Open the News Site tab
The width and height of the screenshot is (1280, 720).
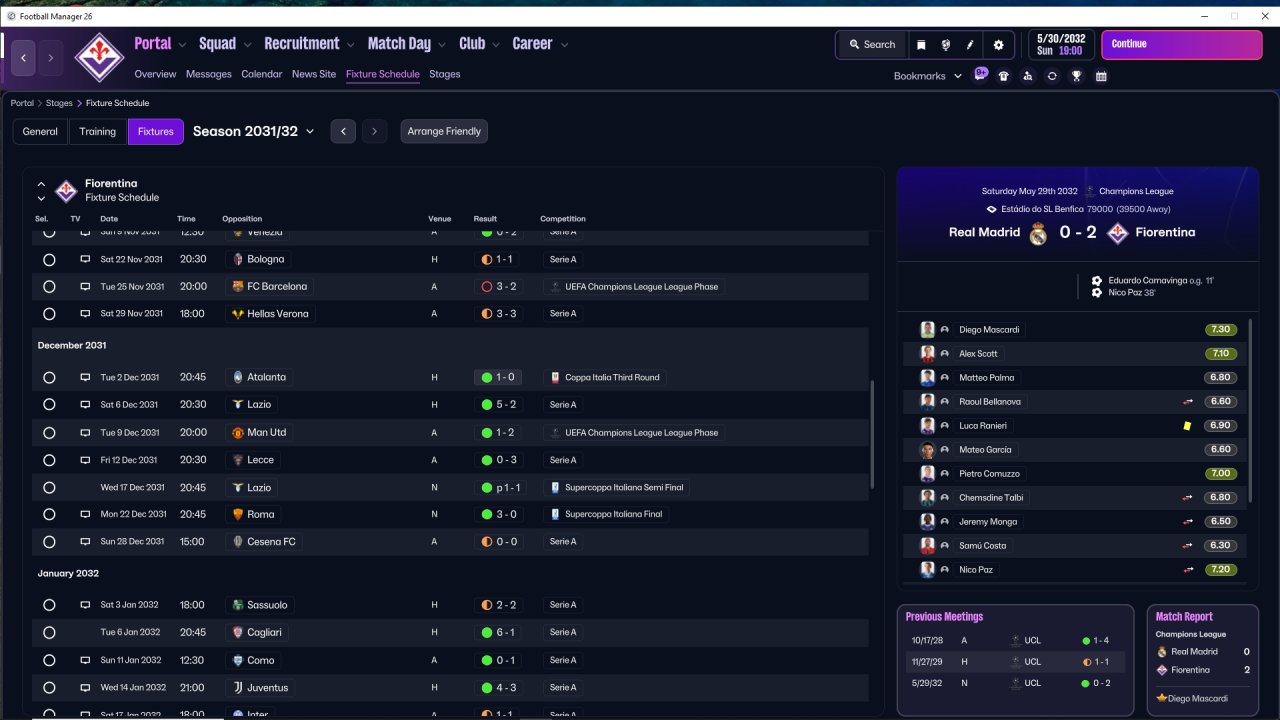tap(314, 74)
